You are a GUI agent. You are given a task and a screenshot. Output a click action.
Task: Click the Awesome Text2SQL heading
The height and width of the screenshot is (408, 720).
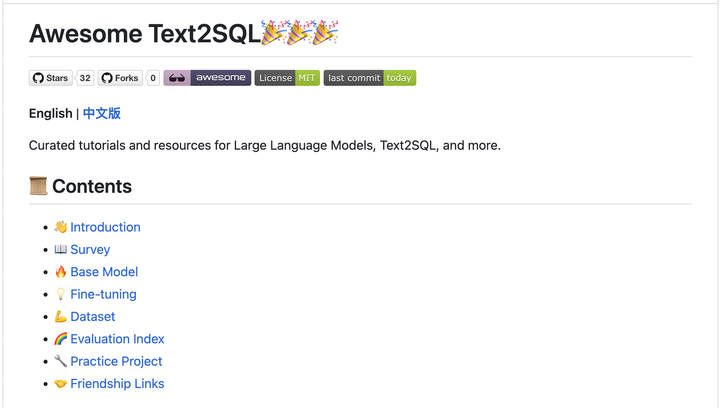point(143,33)
